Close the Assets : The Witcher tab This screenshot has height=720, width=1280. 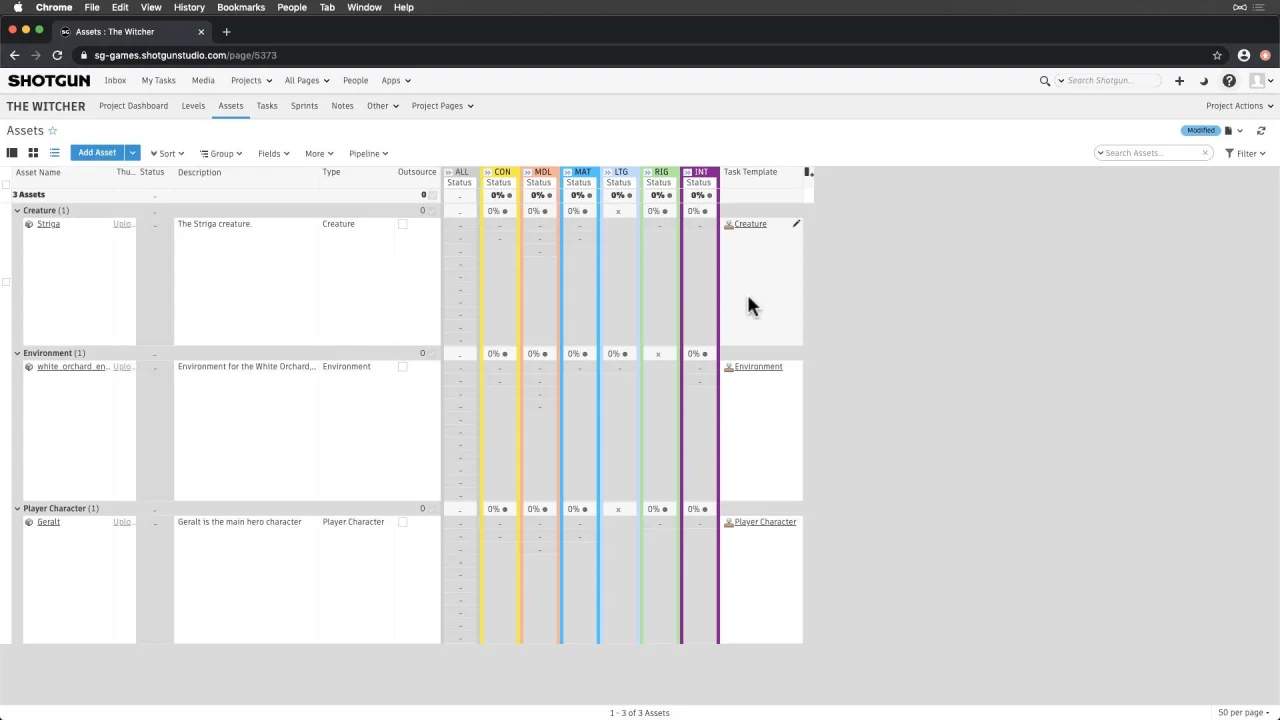(201, 32)
